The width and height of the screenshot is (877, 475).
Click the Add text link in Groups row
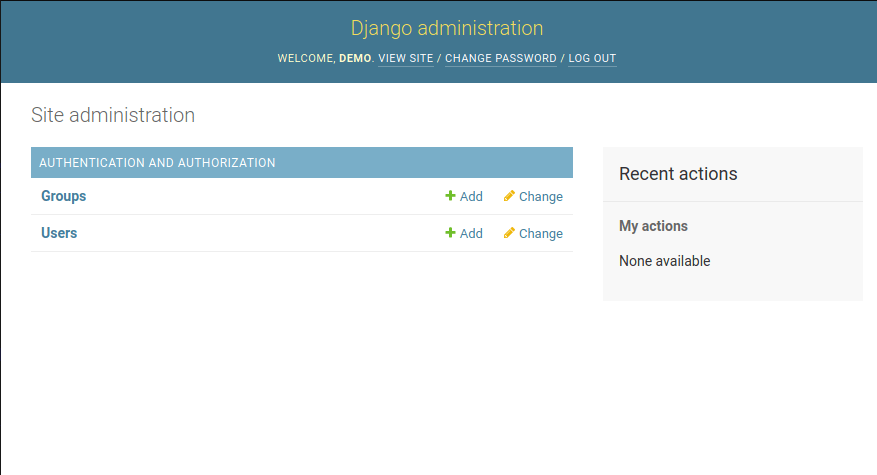(471, 197)
